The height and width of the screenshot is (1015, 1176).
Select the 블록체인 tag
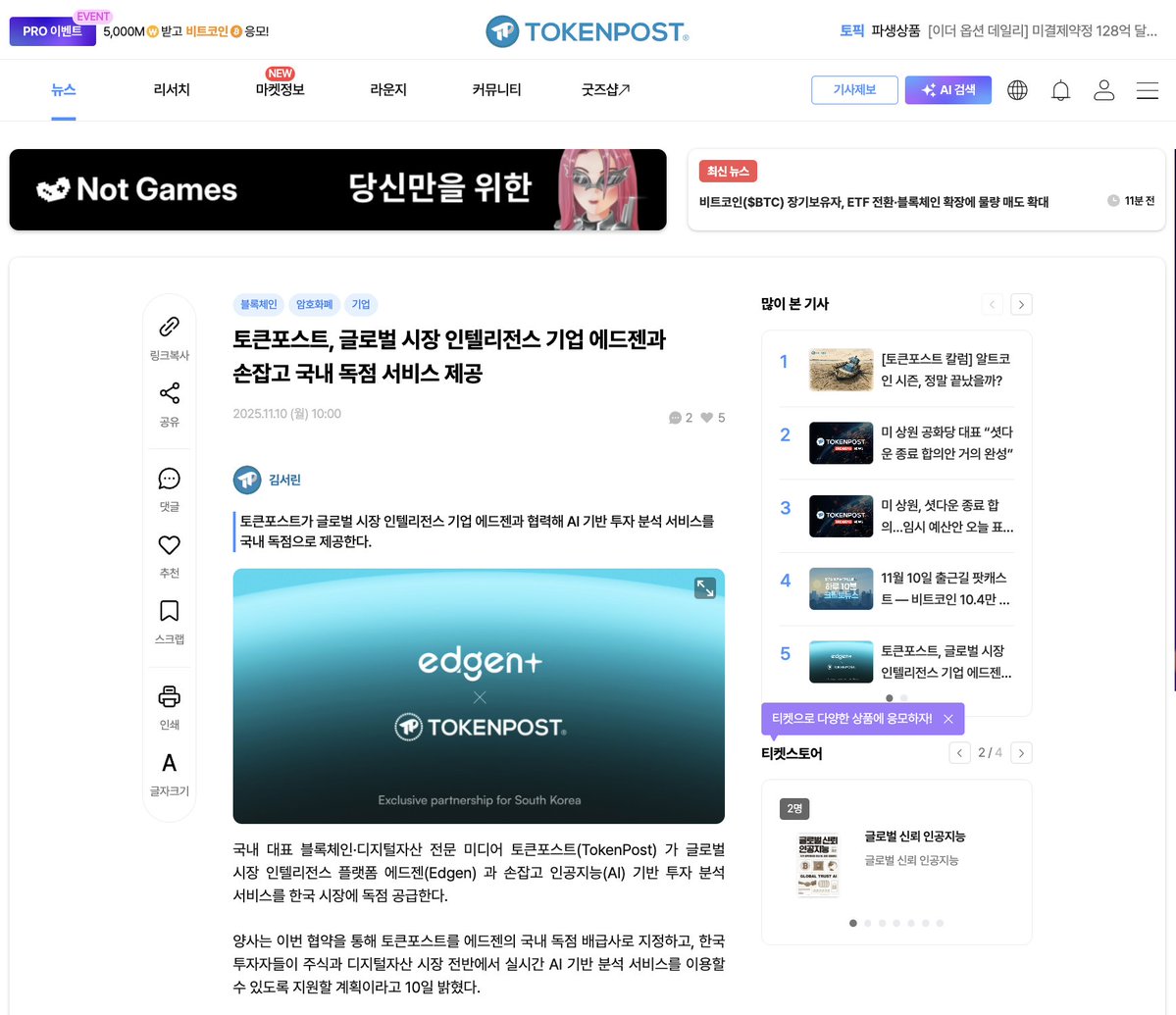click(259, 304)
